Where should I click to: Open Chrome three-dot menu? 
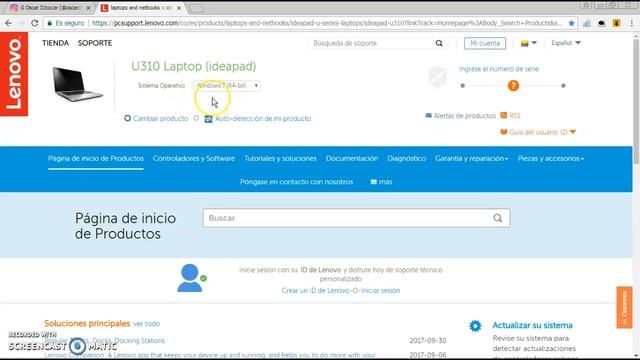click(632, 23)
